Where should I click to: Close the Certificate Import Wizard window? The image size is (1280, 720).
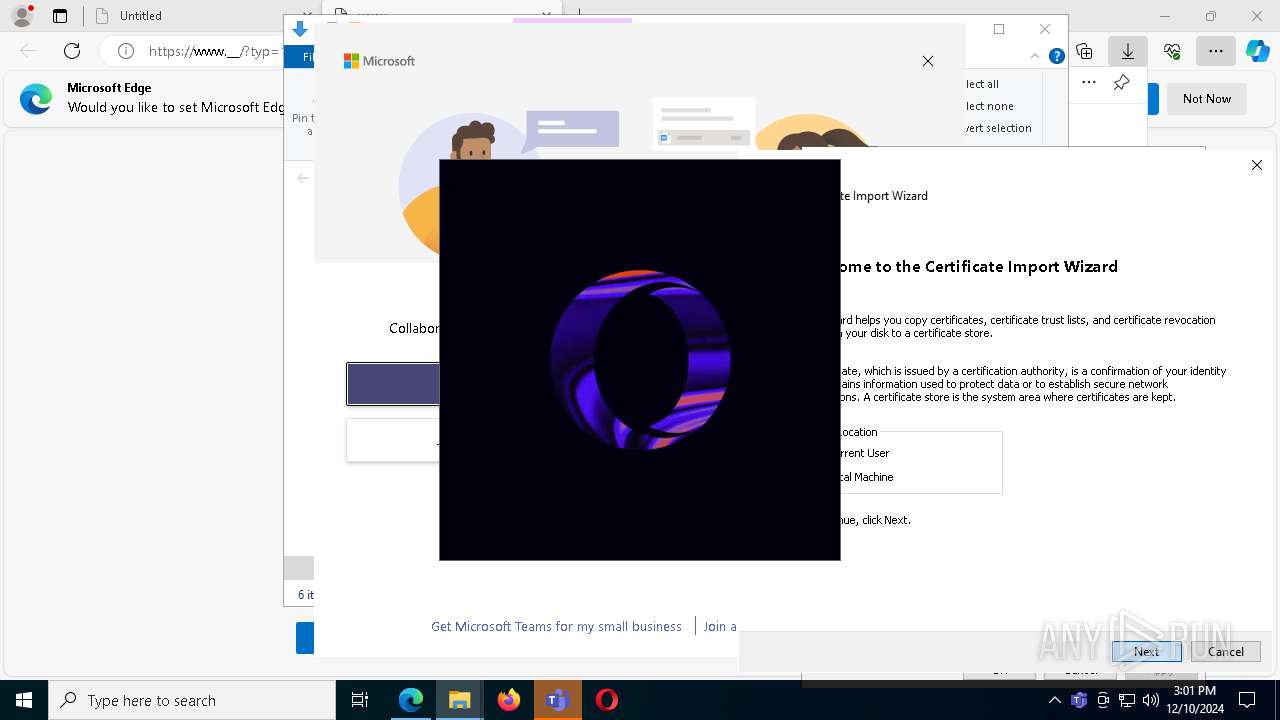tap(1257, 165)
